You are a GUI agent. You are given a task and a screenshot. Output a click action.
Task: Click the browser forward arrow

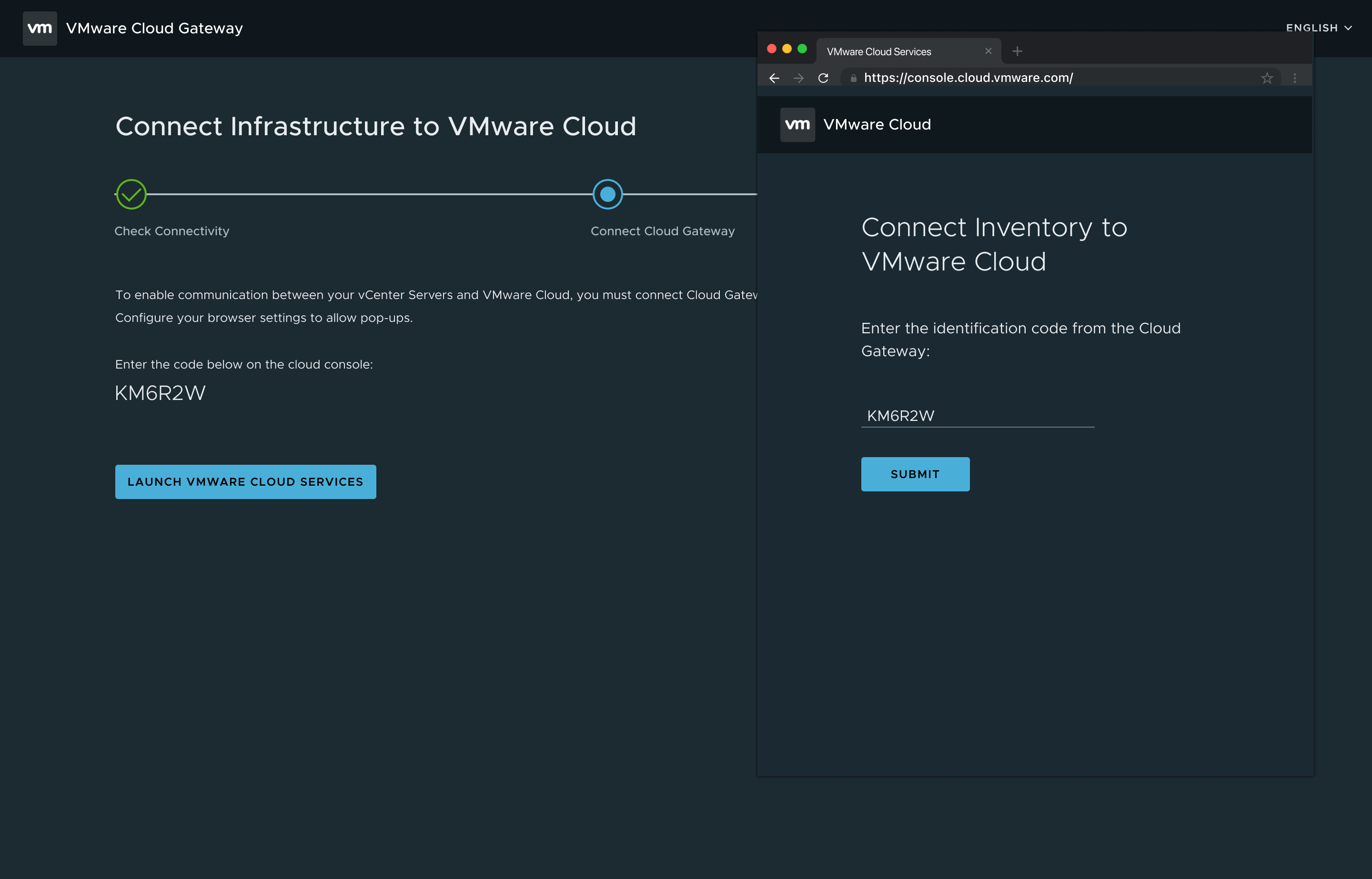tap(799, 78)
